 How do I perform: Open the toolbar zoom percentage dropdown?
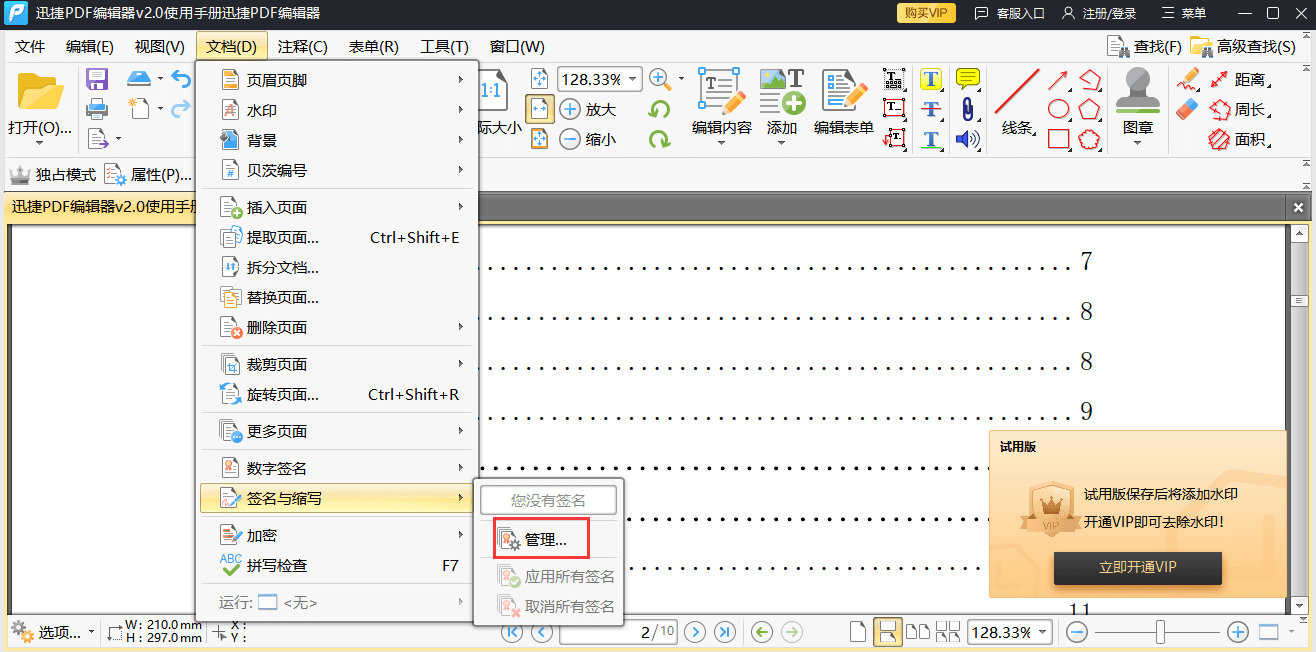633,79
